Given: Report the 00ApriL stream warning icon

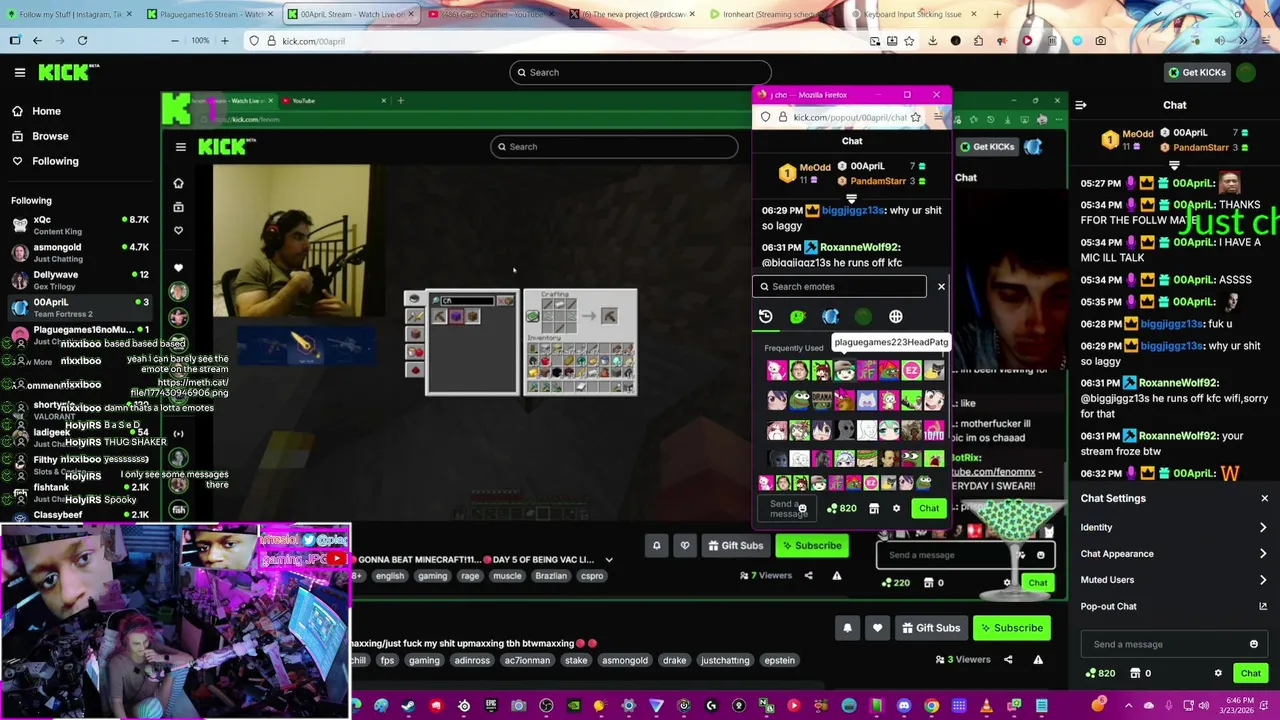Looking at the screenshot, I should [x=1038, y=659].
